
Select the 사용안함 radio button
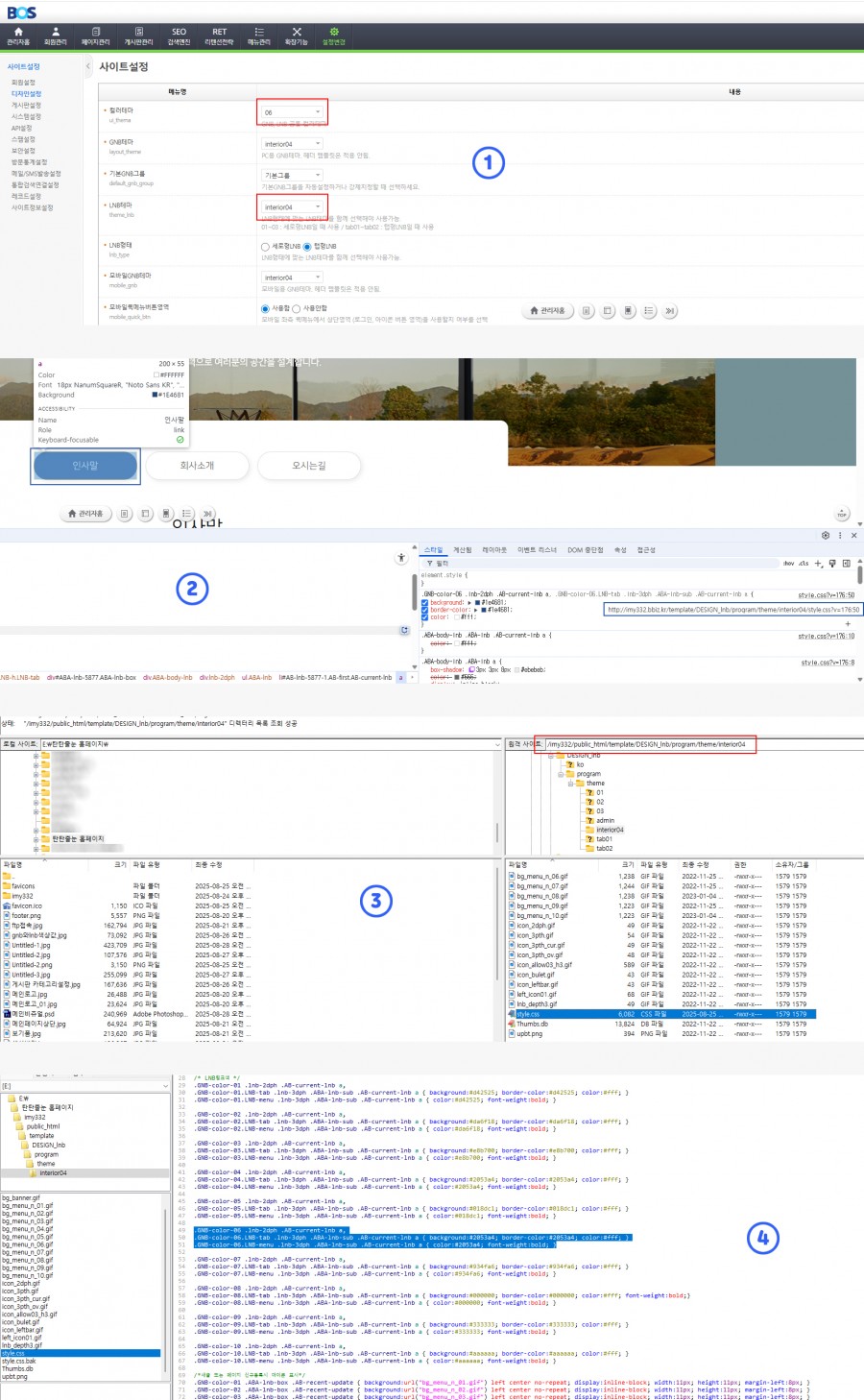[298, 309]
